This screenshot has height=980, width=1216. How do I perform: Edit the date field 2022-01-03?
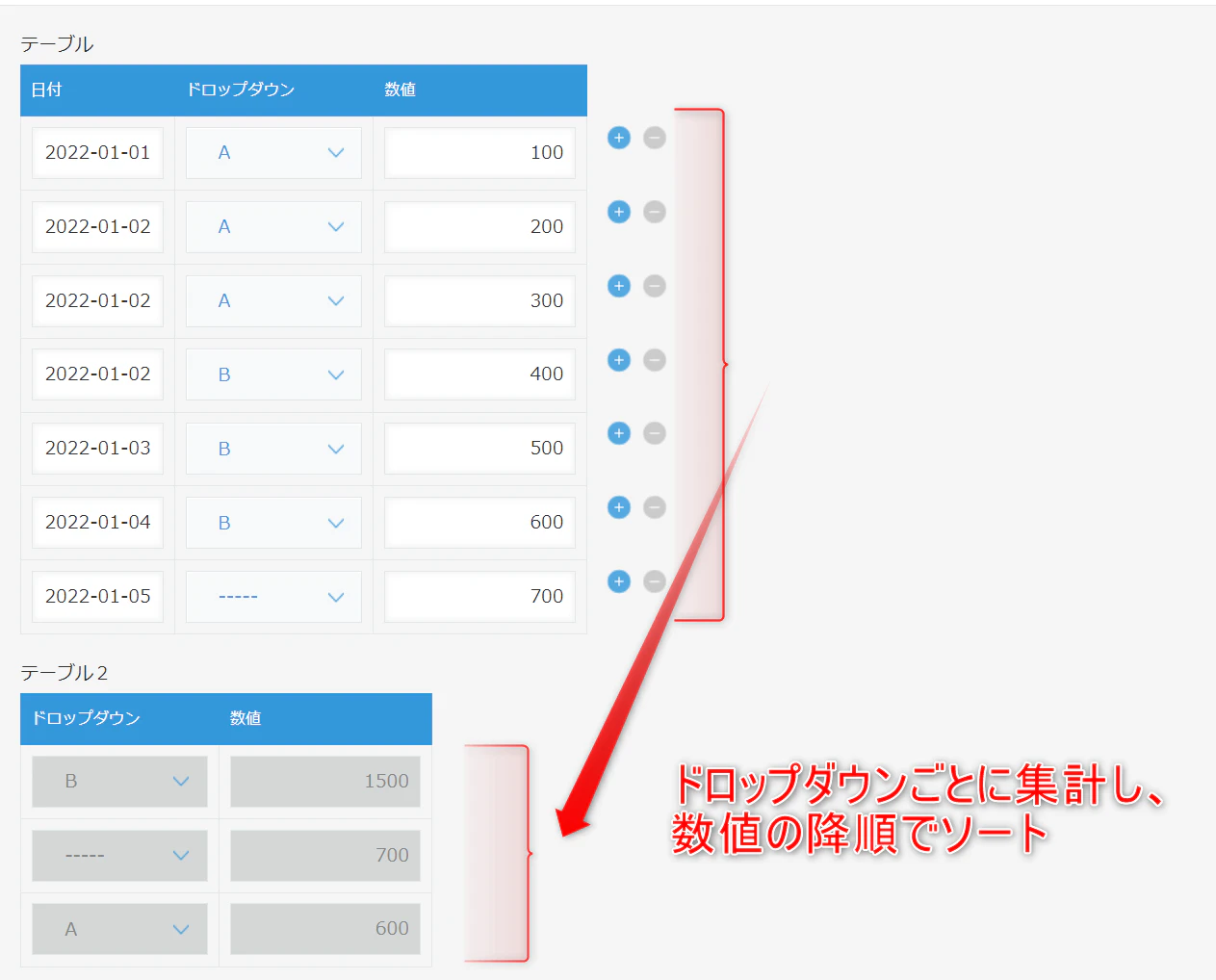coord(97,449)
